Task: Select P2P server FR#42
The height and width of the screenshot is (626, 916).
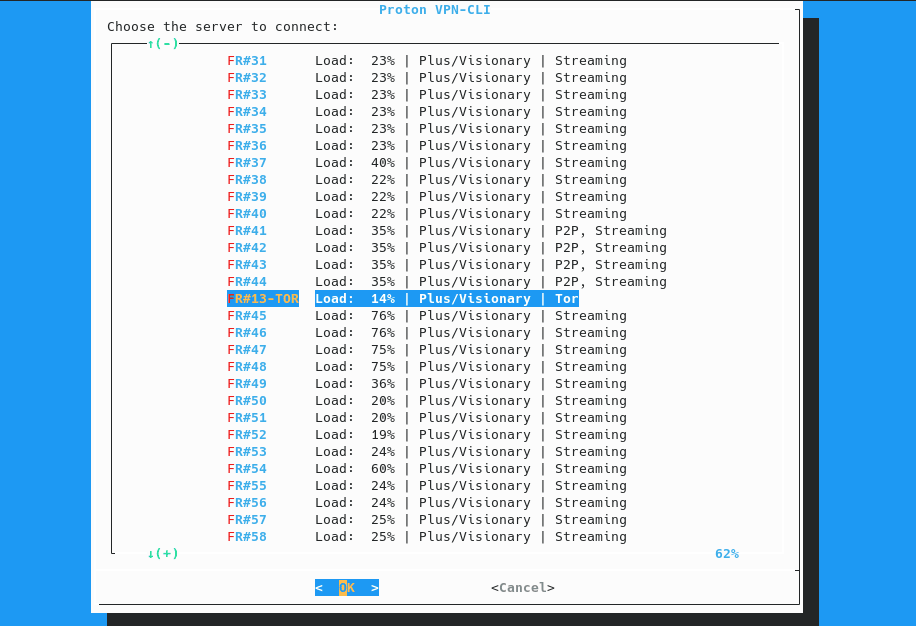Action: 447,248
